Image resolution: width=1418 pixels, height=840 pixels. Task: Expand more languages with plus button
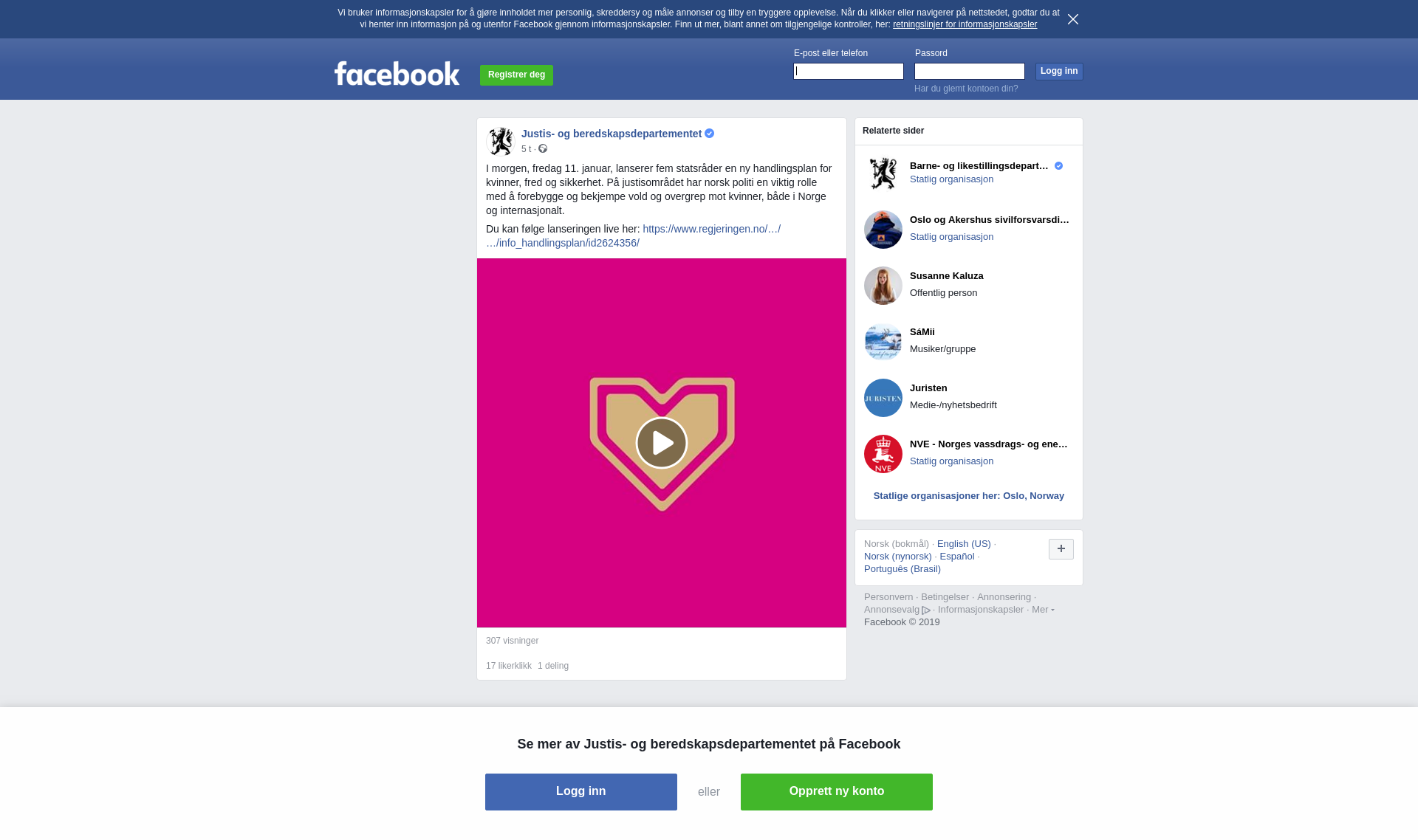(x=1061, y=549)
